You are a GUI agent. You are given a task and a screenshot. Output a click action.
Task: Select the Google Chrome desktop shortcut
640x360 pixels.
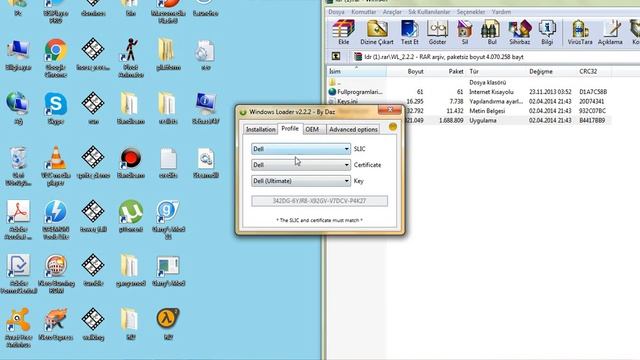click(x=56, y=58)
